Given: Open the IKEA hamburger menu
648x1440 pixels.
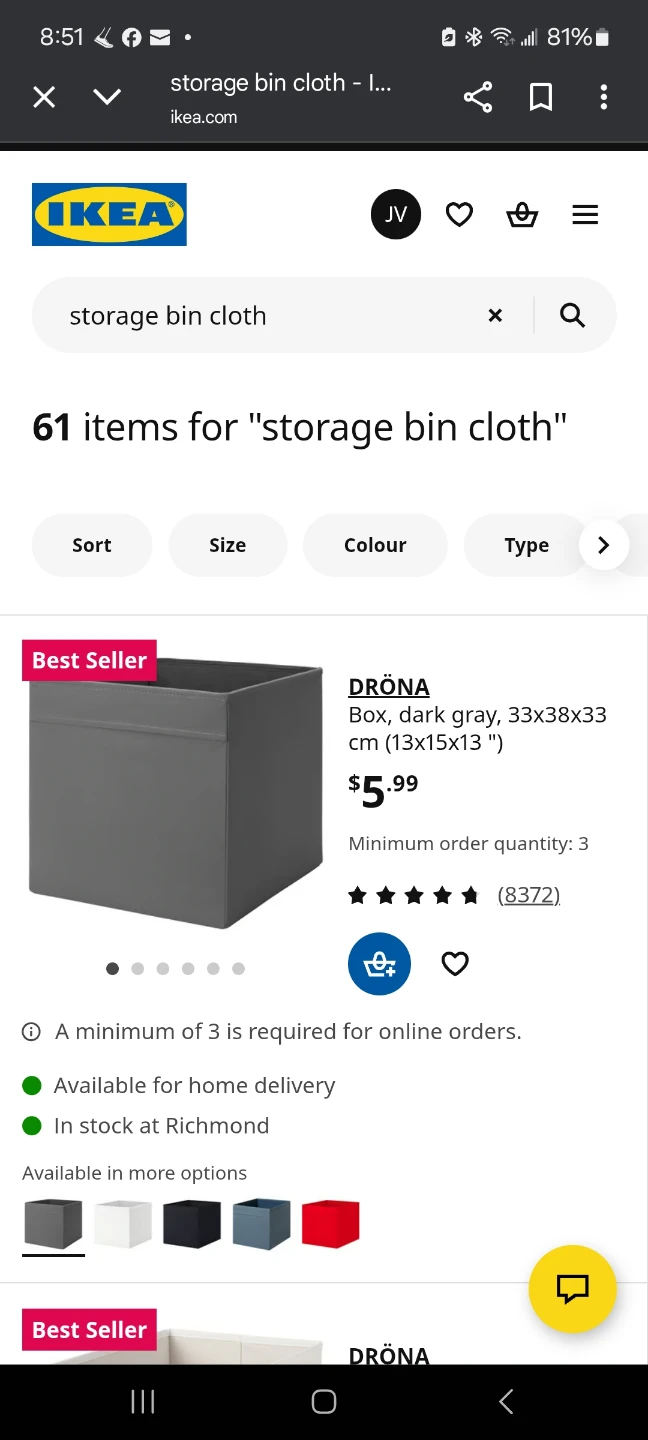Looking at the screenshot, I should coord(585,215).
